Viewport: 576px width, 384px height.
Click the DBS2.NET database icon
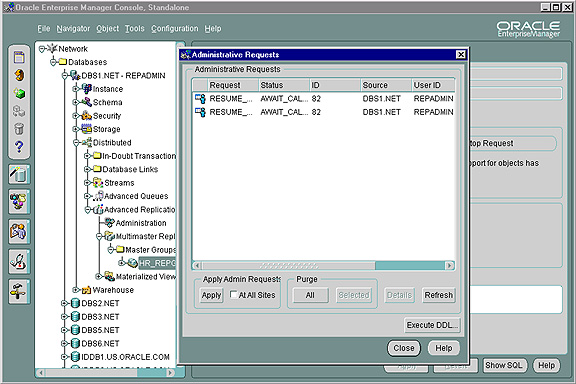coord(75,303)
